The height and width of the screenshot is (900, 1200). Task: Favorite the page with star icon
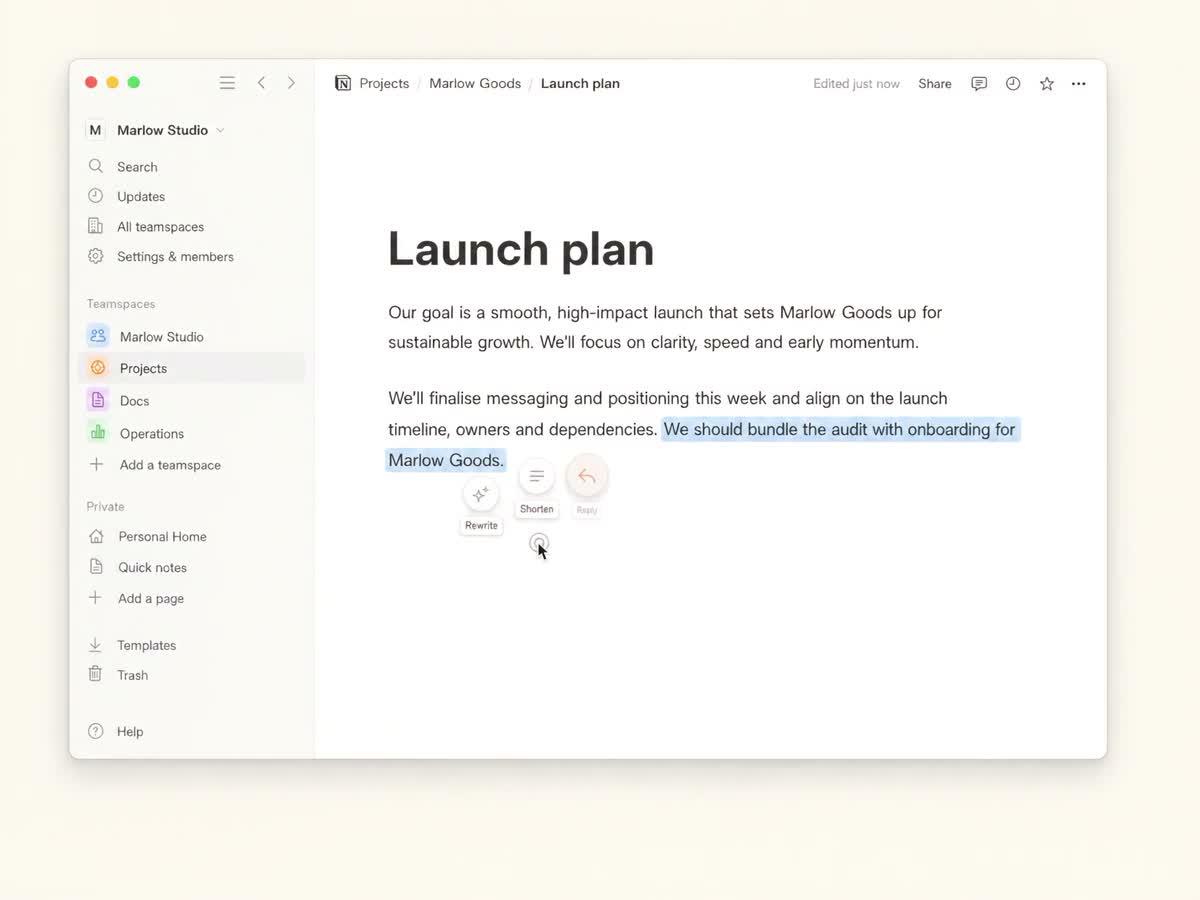(x=1047, y=84)
